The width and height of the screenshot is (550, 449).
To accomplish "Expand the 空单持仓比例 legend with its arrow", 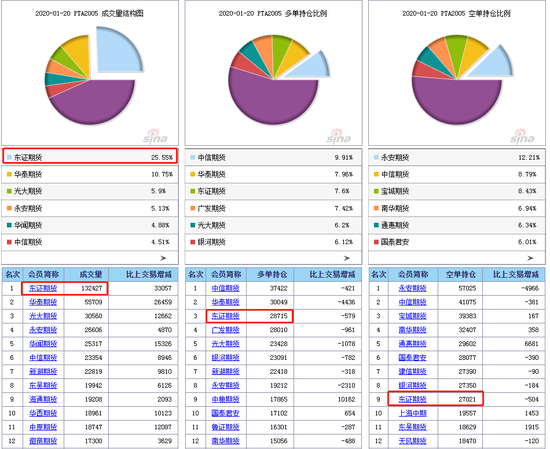I will coord(530,258).
